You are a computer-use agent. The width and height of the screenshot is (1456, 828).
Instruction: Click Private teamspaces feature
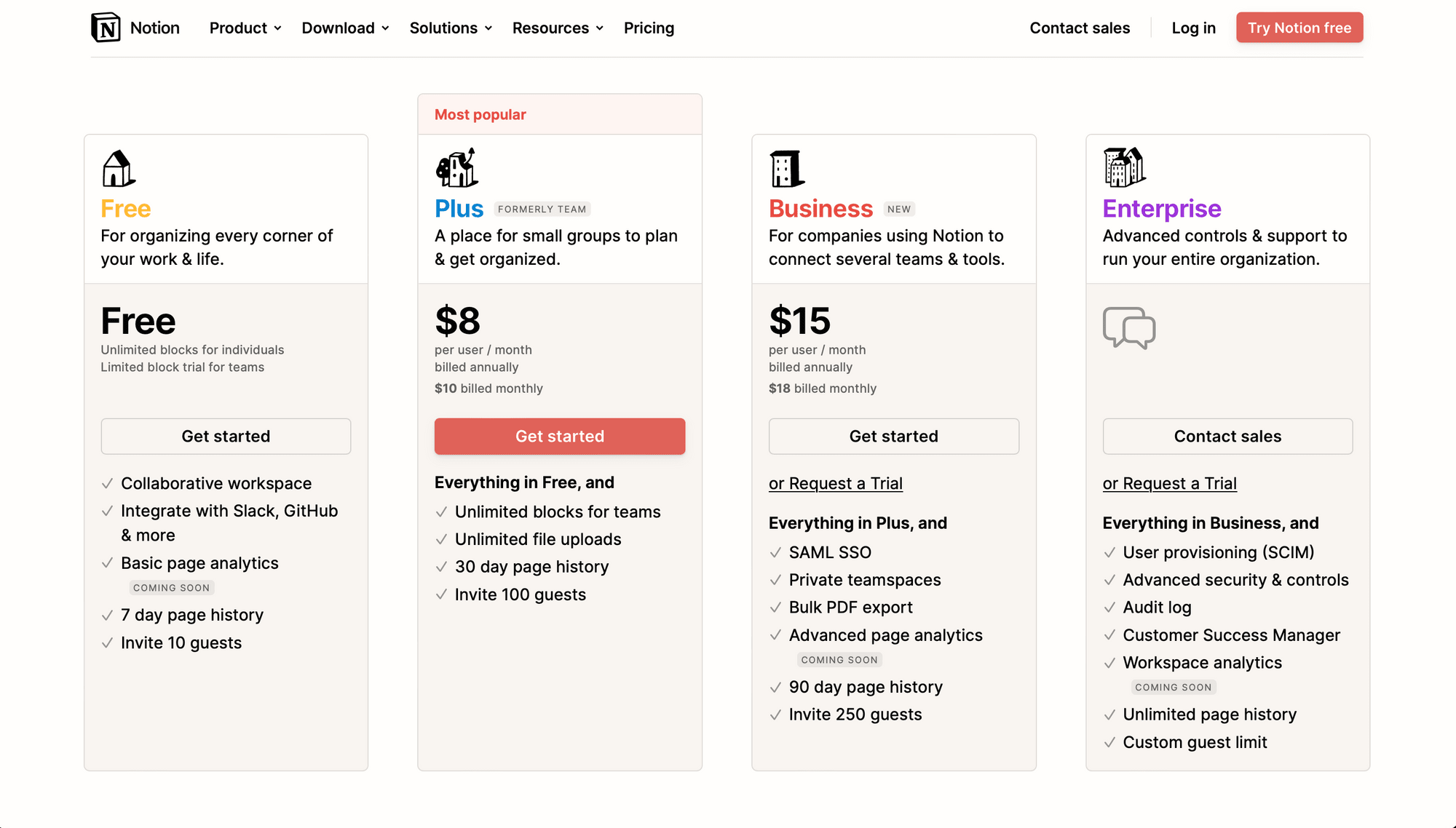coord(865,581)
